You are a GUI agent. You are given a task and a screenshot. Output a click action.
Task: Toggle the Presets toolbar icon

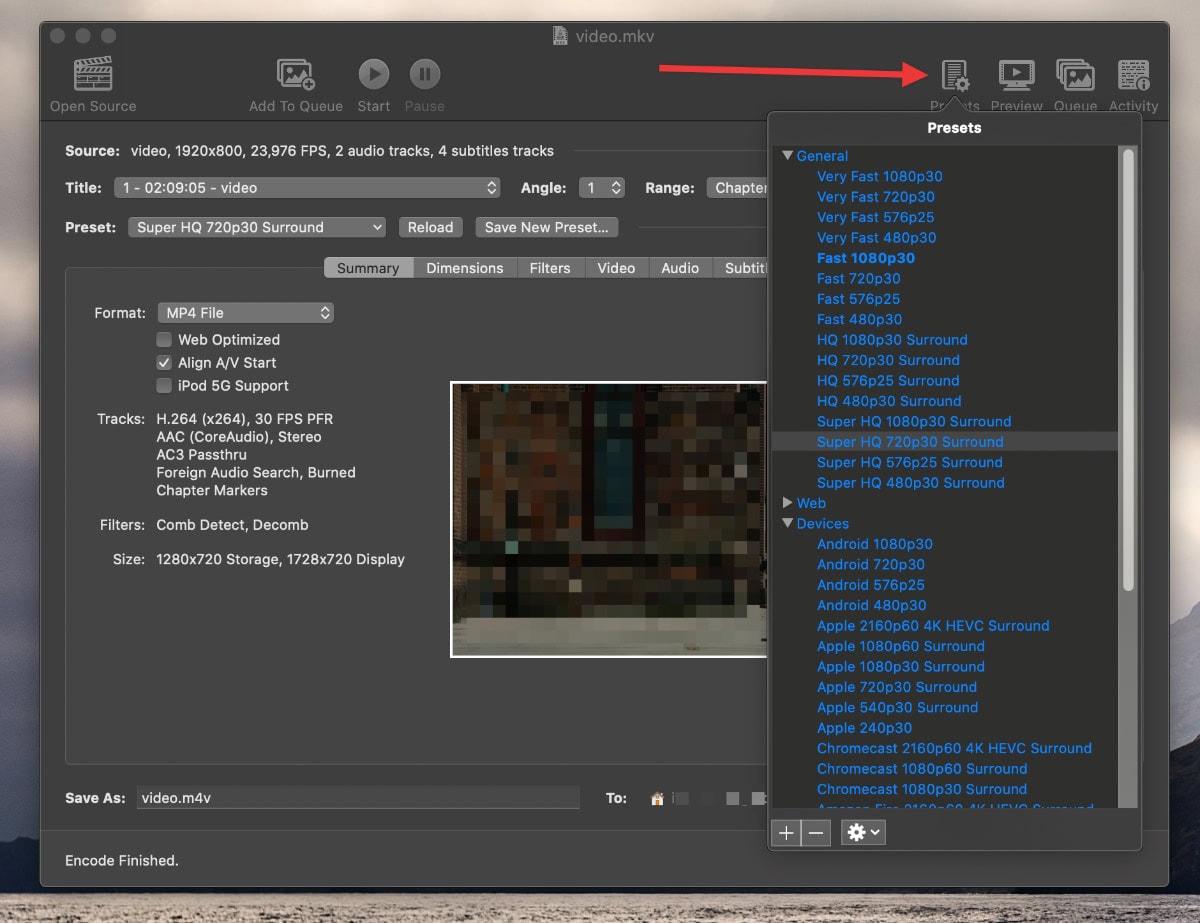click(955, 75)
